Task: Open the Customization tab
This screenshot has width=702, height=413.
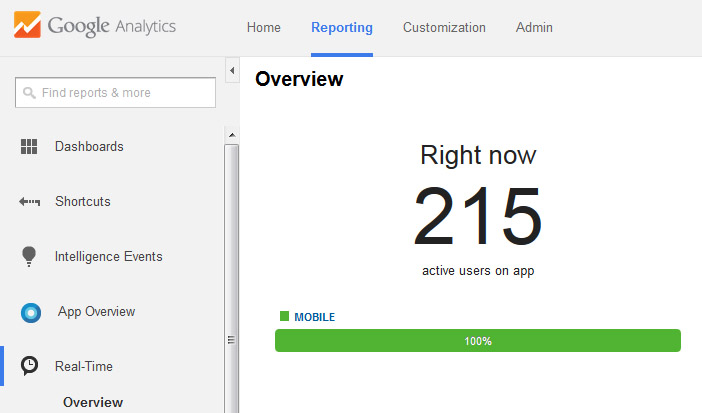Action: tap(444, 27)
